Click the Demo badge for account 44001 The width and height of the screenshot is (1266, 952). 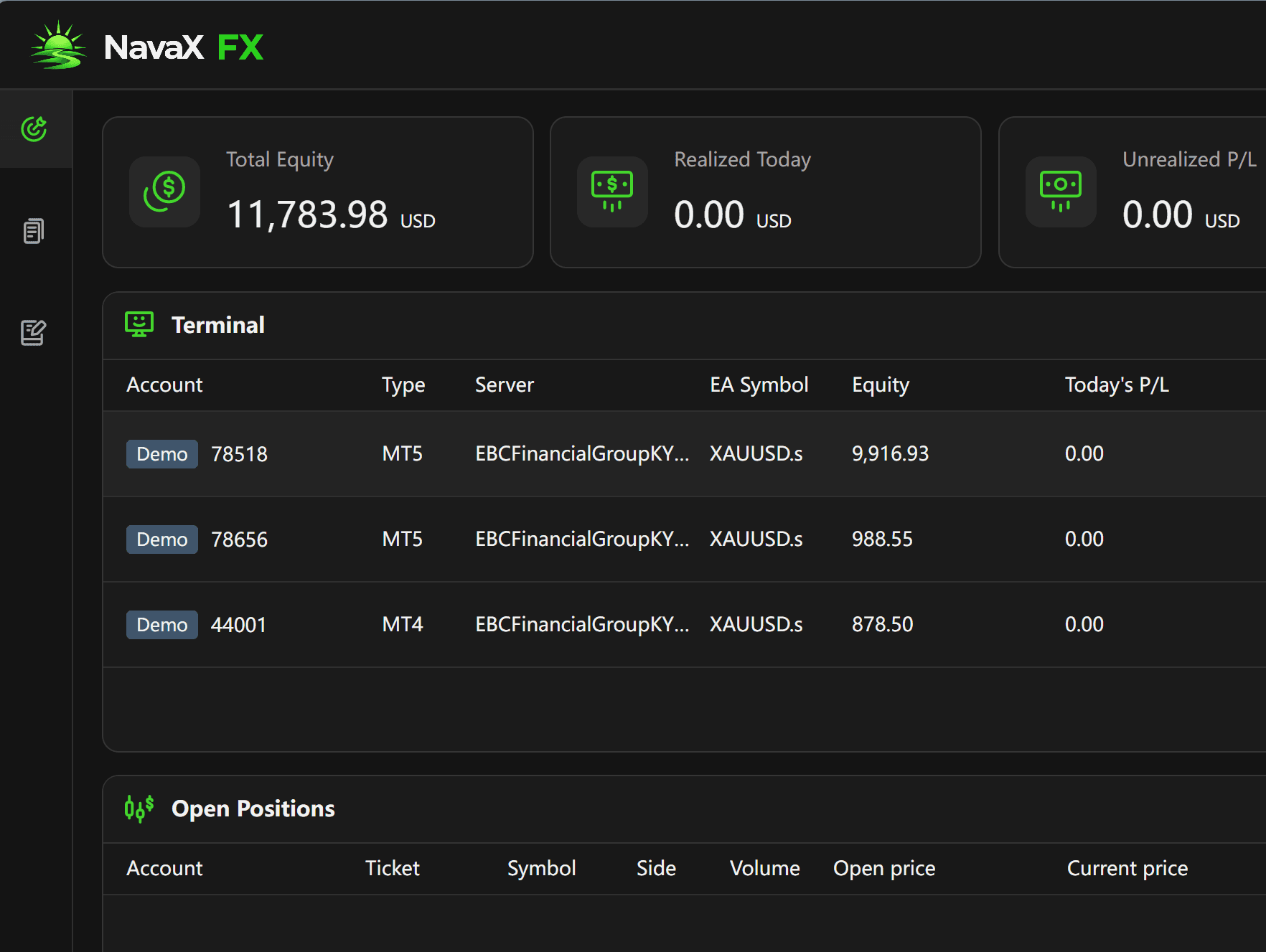[162, 625]
